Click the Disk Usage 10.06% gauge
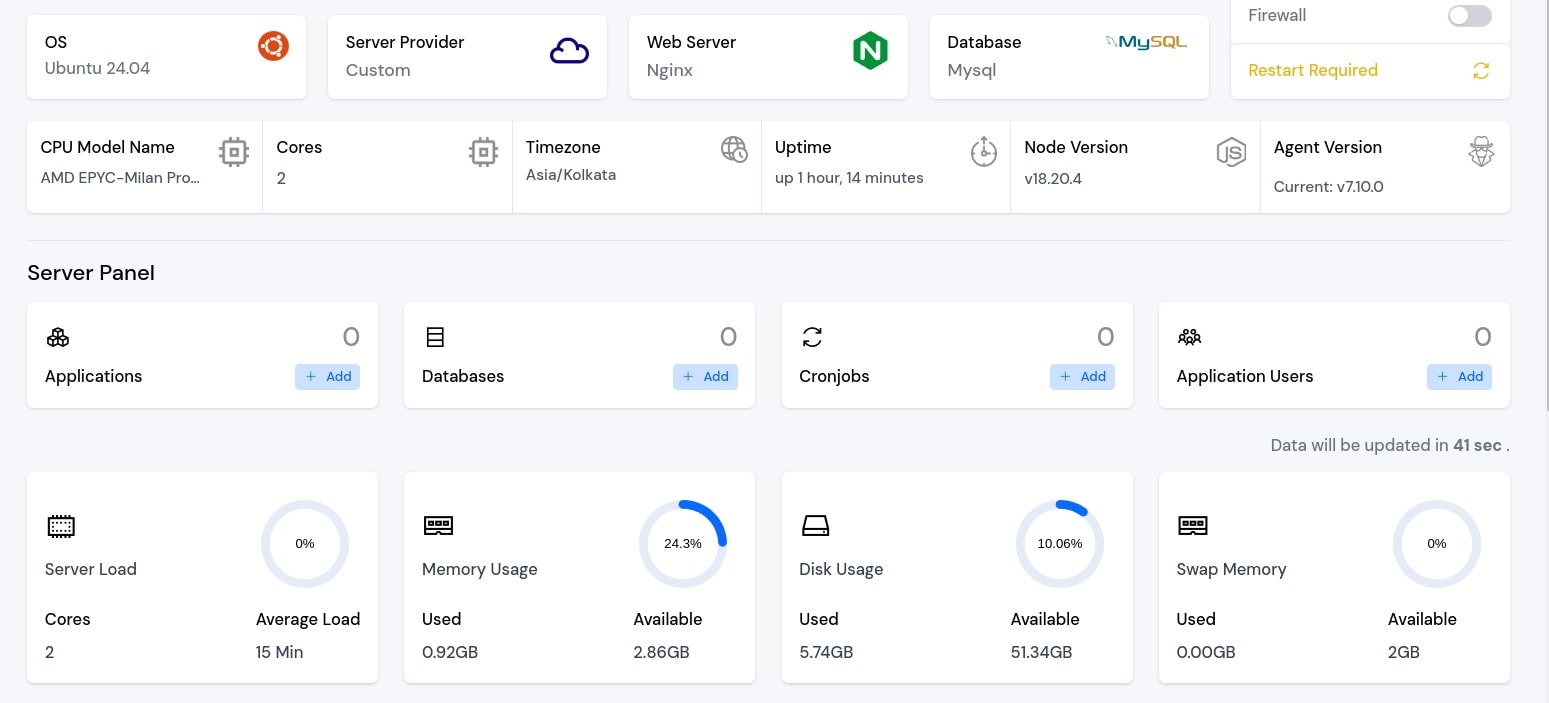 1060,544
